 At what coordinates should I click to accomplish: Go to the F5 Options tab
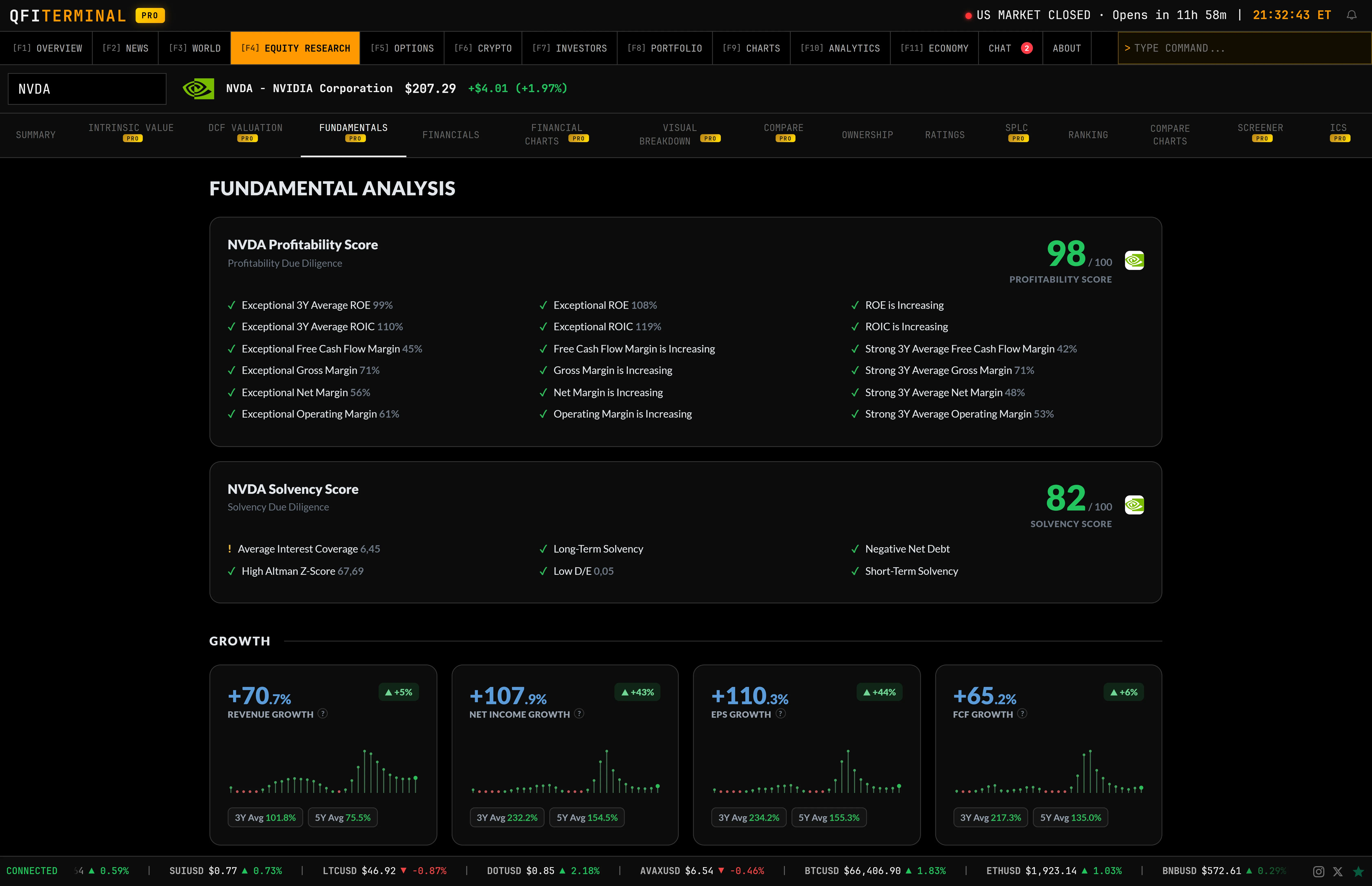[x=402, y=48]
